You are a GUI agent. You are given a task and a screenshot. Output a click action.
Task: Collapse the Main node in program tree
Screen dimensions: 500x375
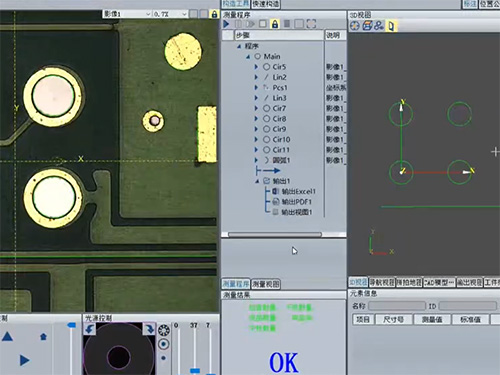coord(248,57)
